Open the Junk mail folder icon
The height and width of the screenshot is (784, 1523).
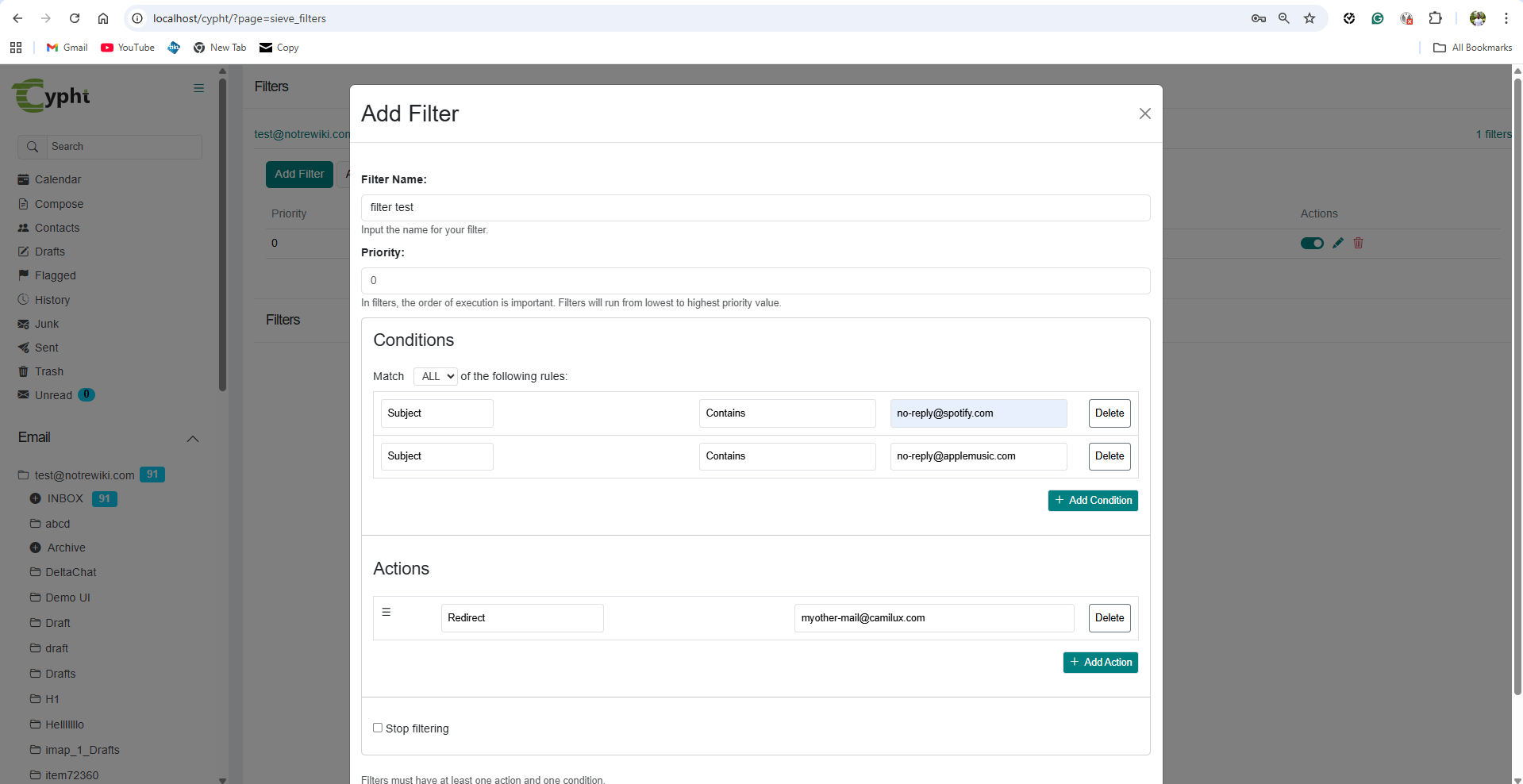coord(24,324)
